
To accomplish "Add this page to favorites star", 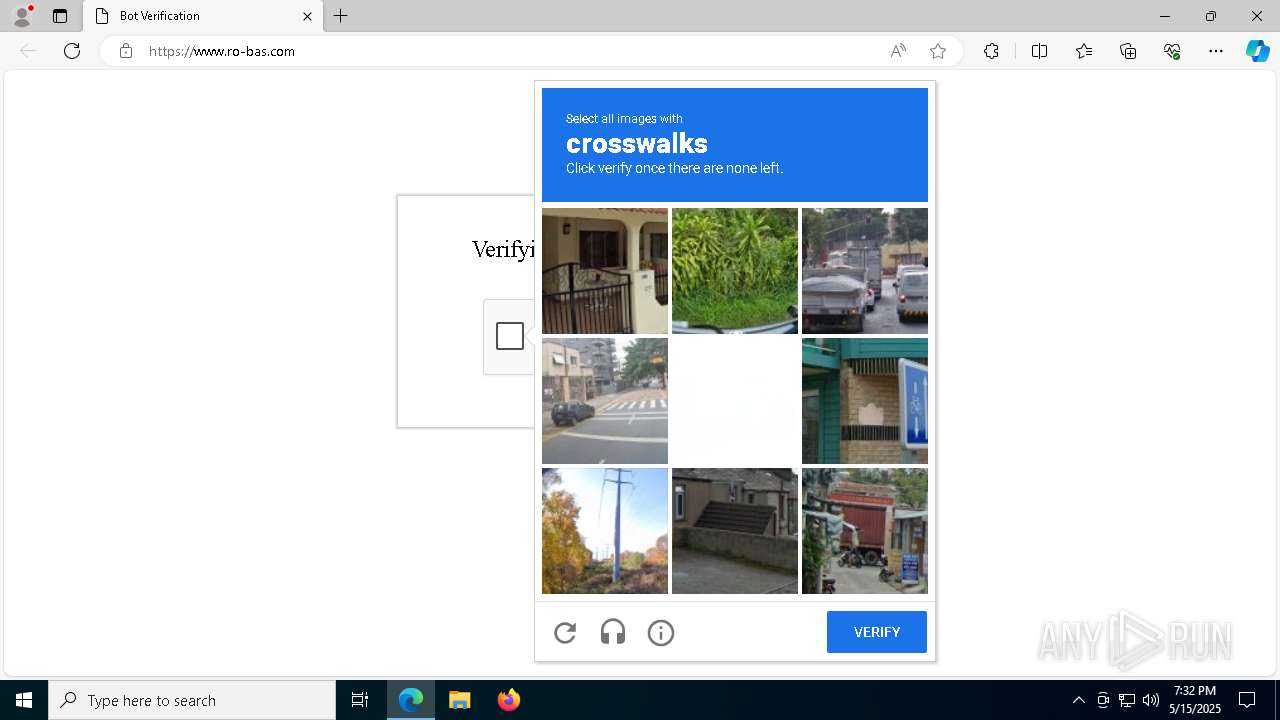I will (x=938, y=51).
